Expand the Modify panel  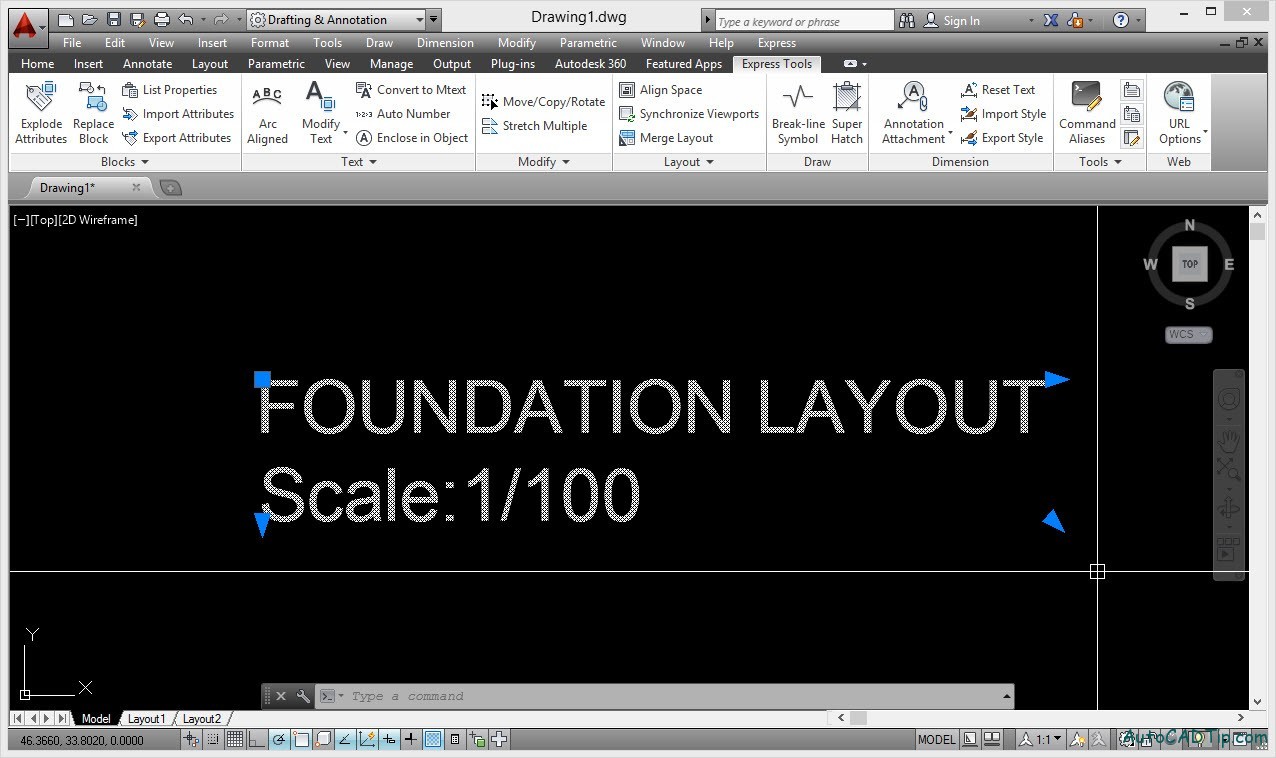(544, 162)
